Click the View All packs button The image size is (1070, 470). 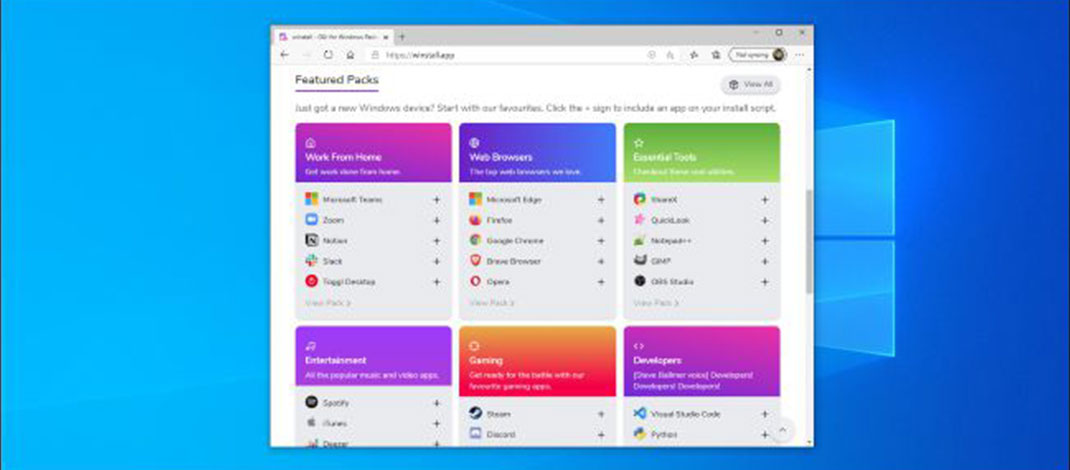click(x=751, y=85)
